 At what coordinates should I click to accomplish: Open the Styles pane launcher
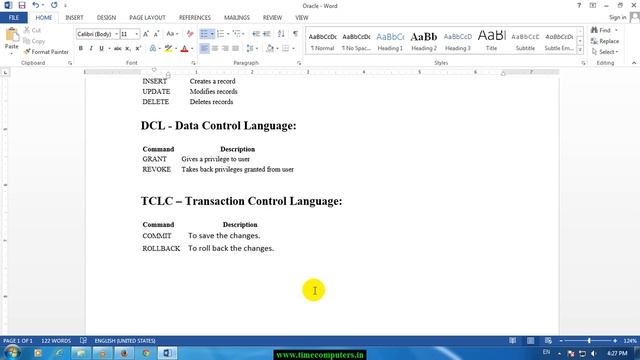[x=583, y=63]
